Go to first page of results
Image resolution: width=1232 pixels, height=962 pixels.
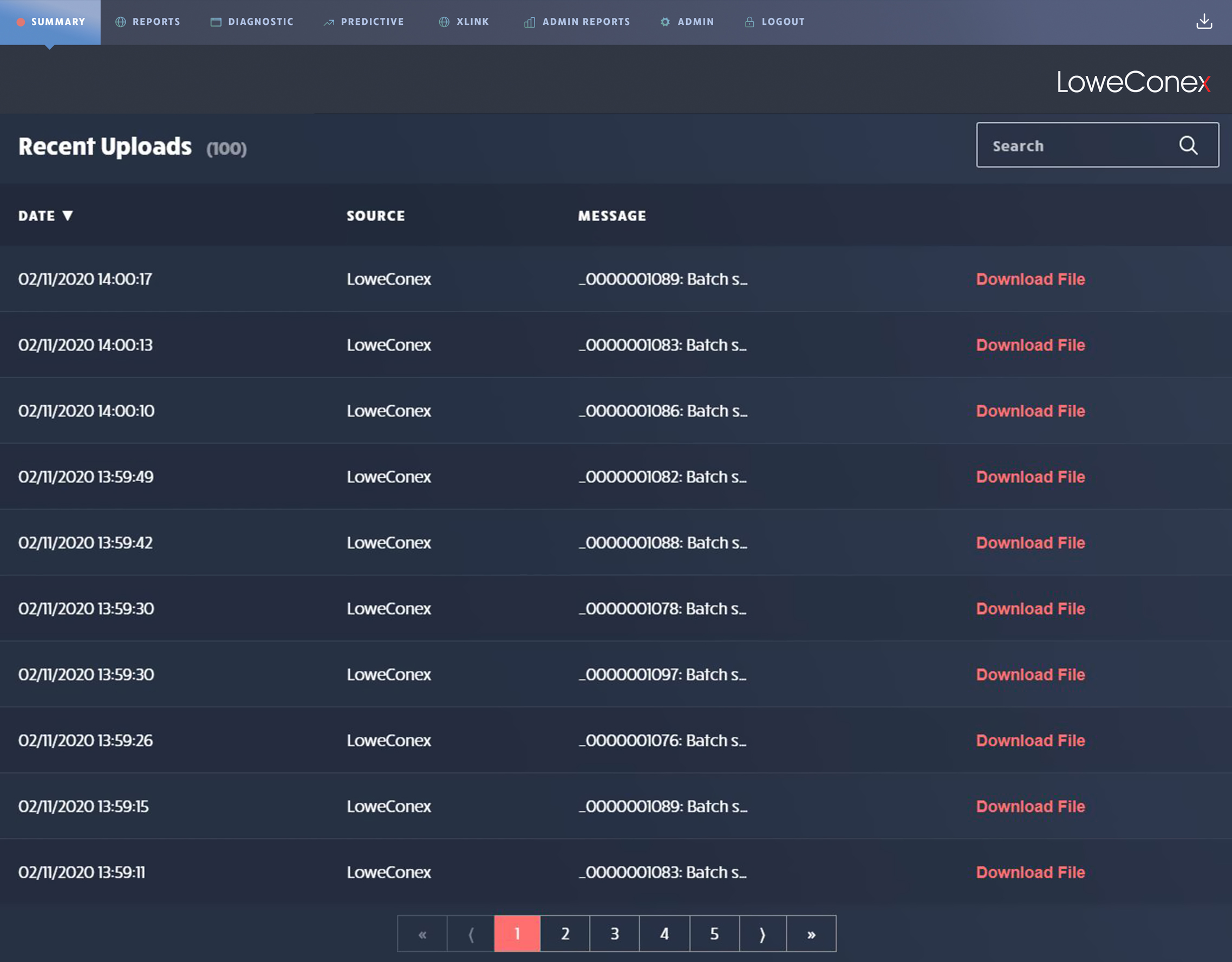(422, 934)
